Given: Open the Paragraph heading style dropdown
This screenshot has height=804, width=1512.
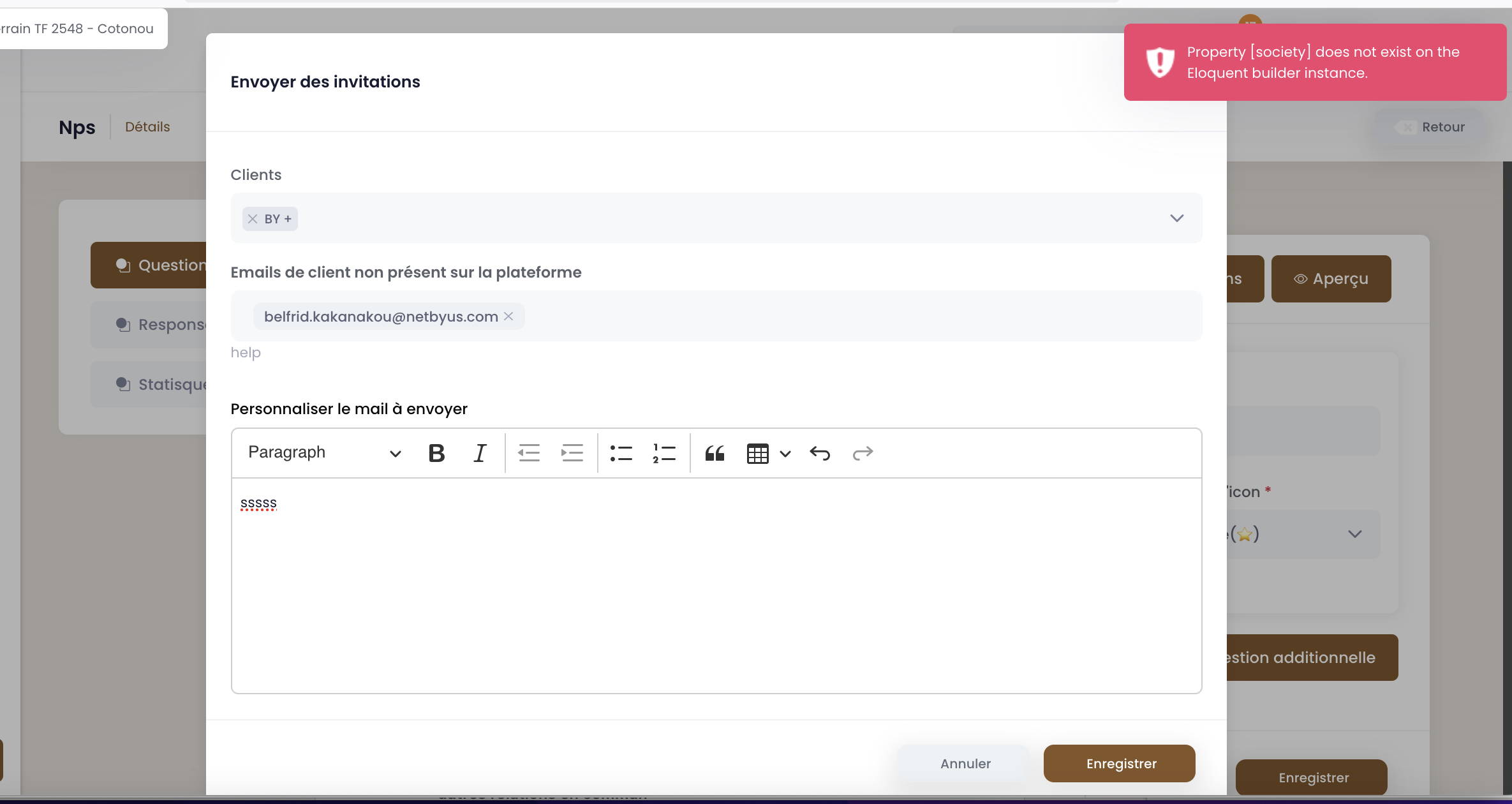Looking at the screenshot, I should point(325,453).
